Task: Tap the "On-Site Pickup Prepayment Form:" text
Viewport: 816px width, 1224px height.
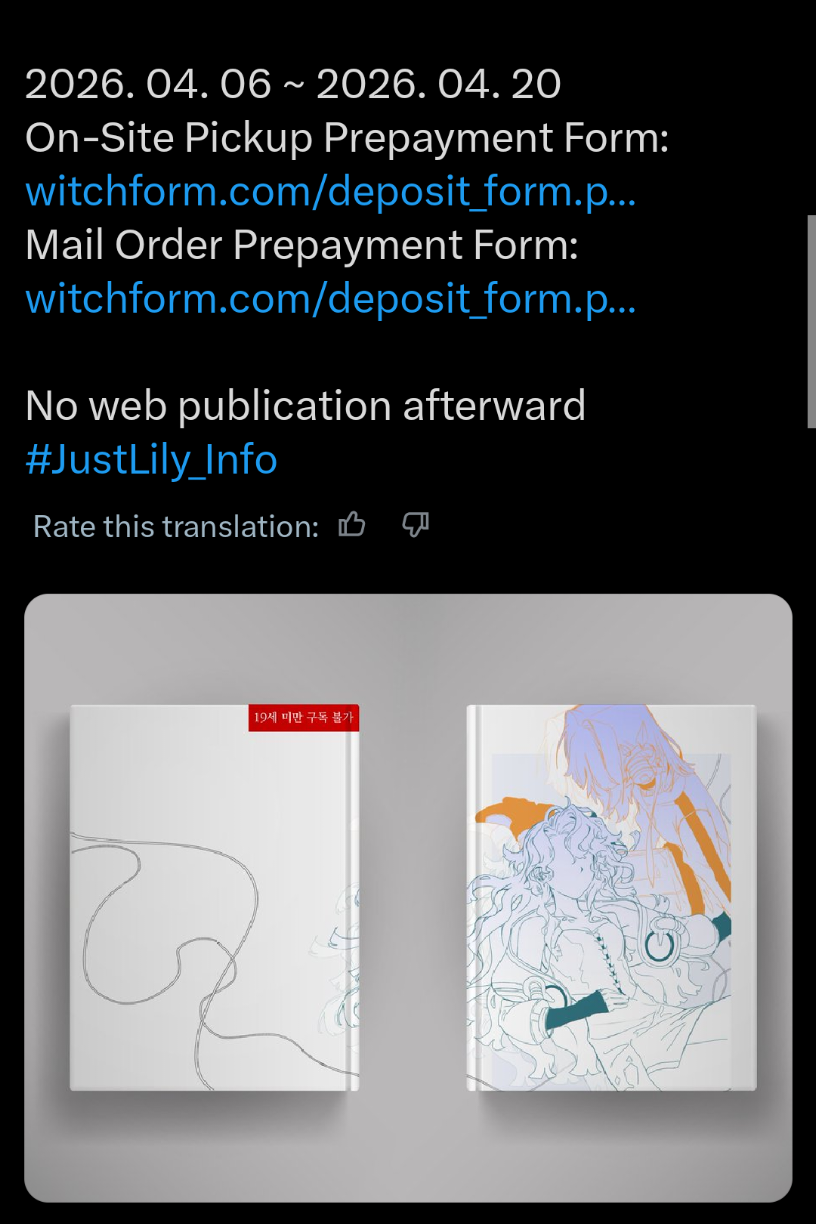Action: 347,138
